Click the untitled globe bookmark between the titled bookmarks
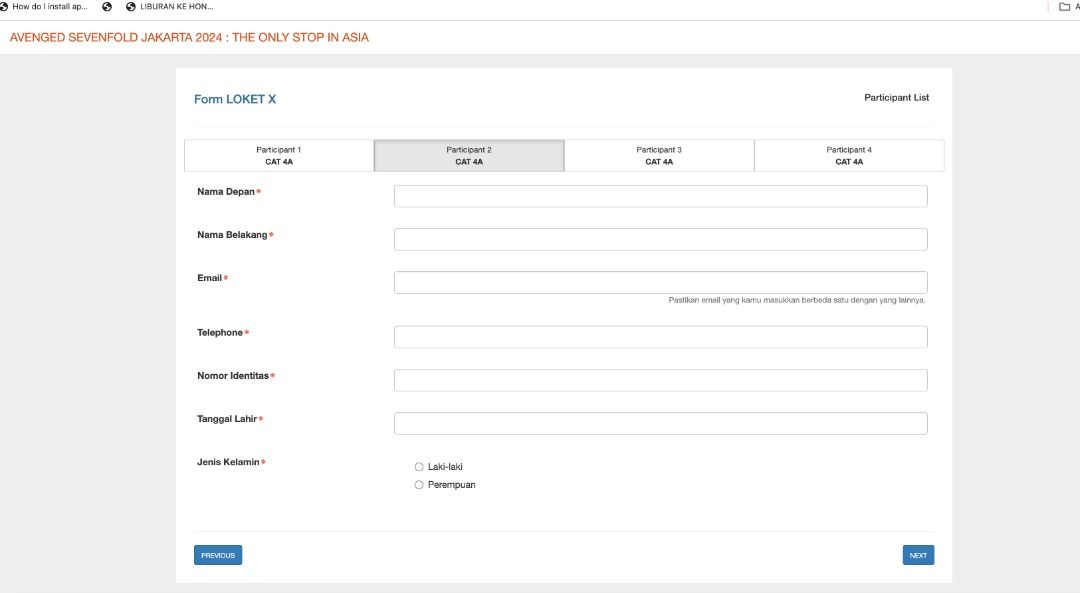 (x=107, y=6)
